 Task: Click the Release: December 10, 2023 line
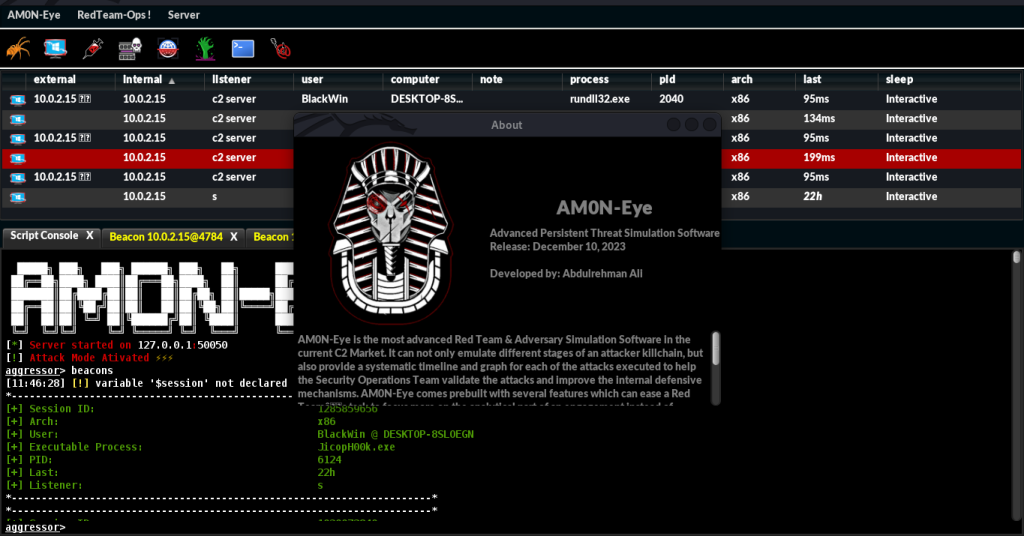(x=557, y=247)
